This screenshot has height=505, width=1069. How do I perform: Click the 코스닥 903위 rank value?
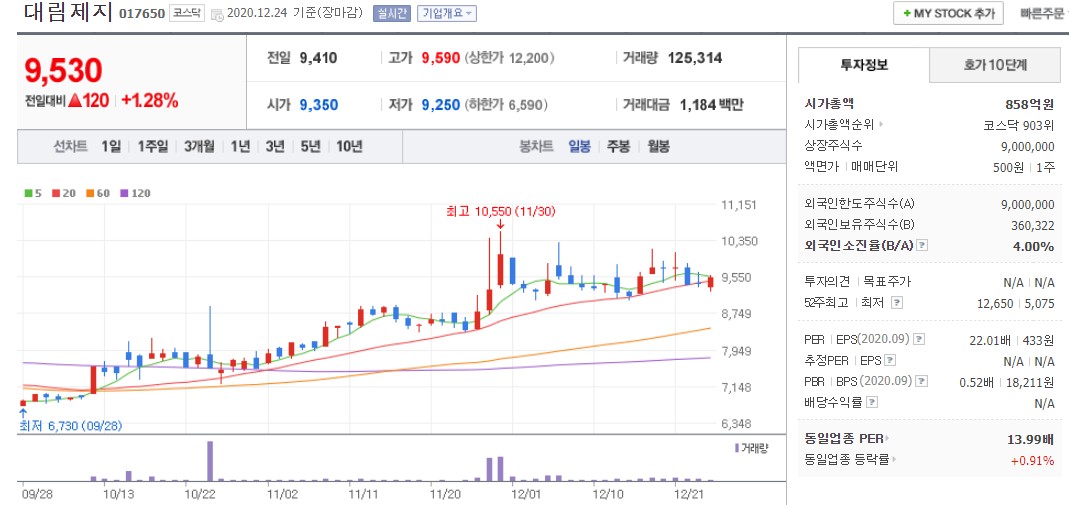pos(1018,125)
